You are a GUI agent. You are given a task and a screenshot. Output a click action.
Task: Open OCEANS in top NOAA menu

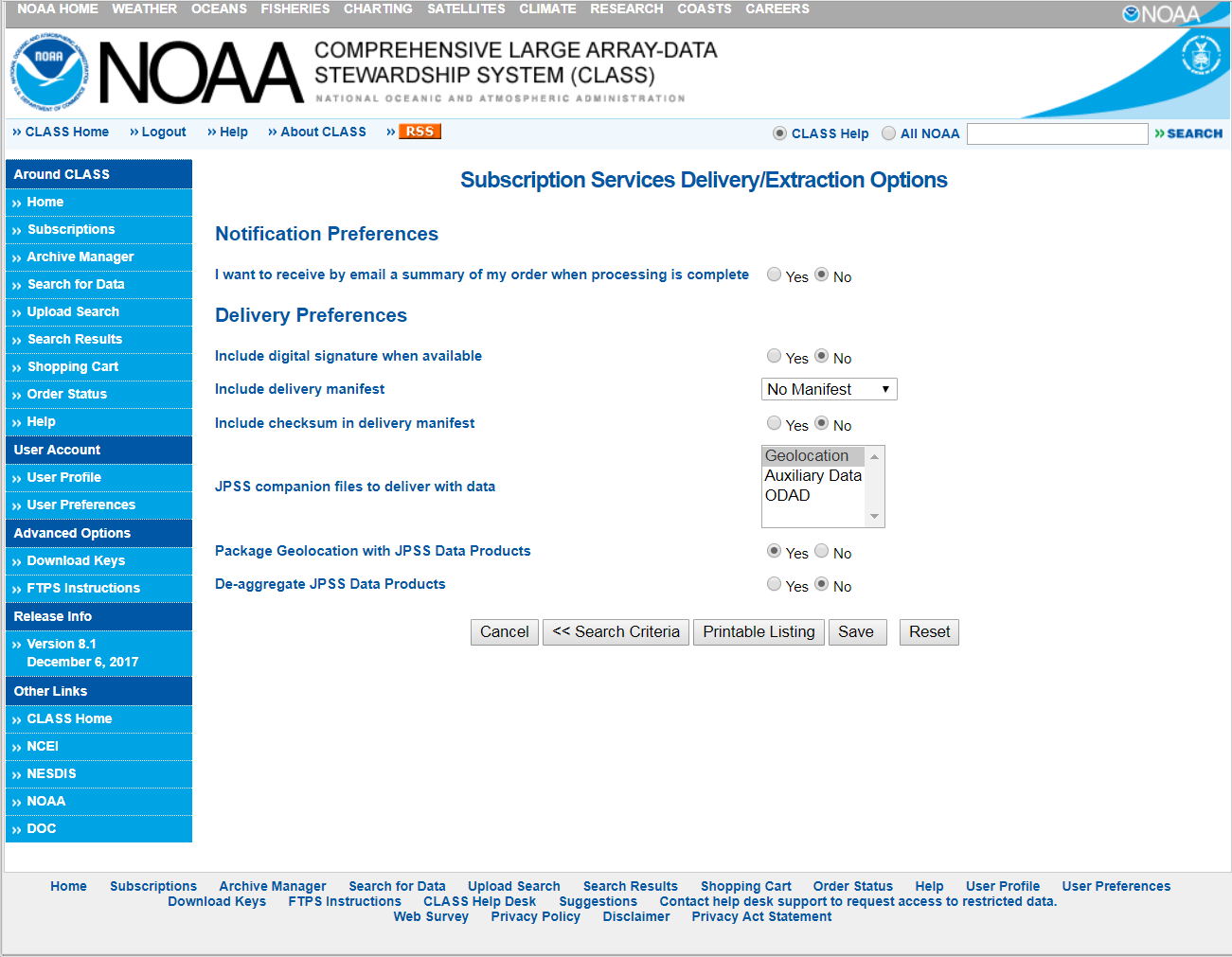(219, 9)
